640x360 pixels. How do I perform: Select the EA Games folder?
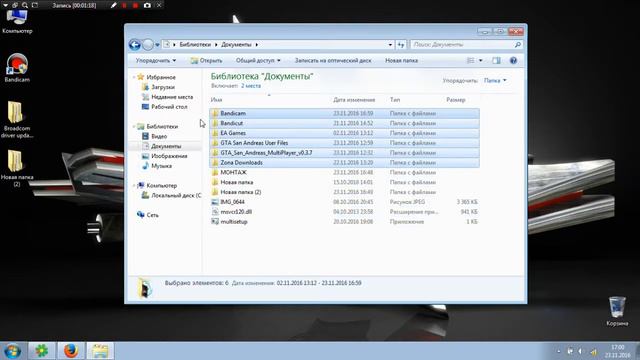[344, 133]
